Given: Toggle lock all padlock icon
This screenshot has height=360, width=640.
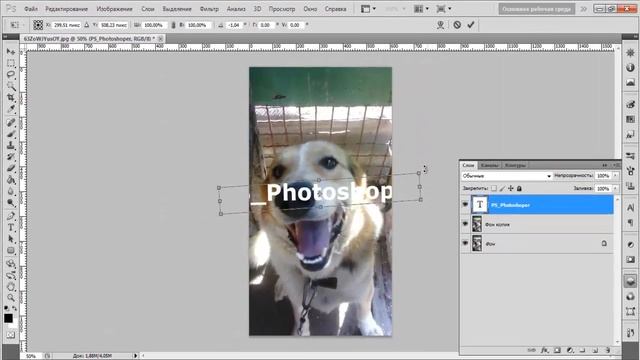Looking at the screenshot, I should pos(519,188).
